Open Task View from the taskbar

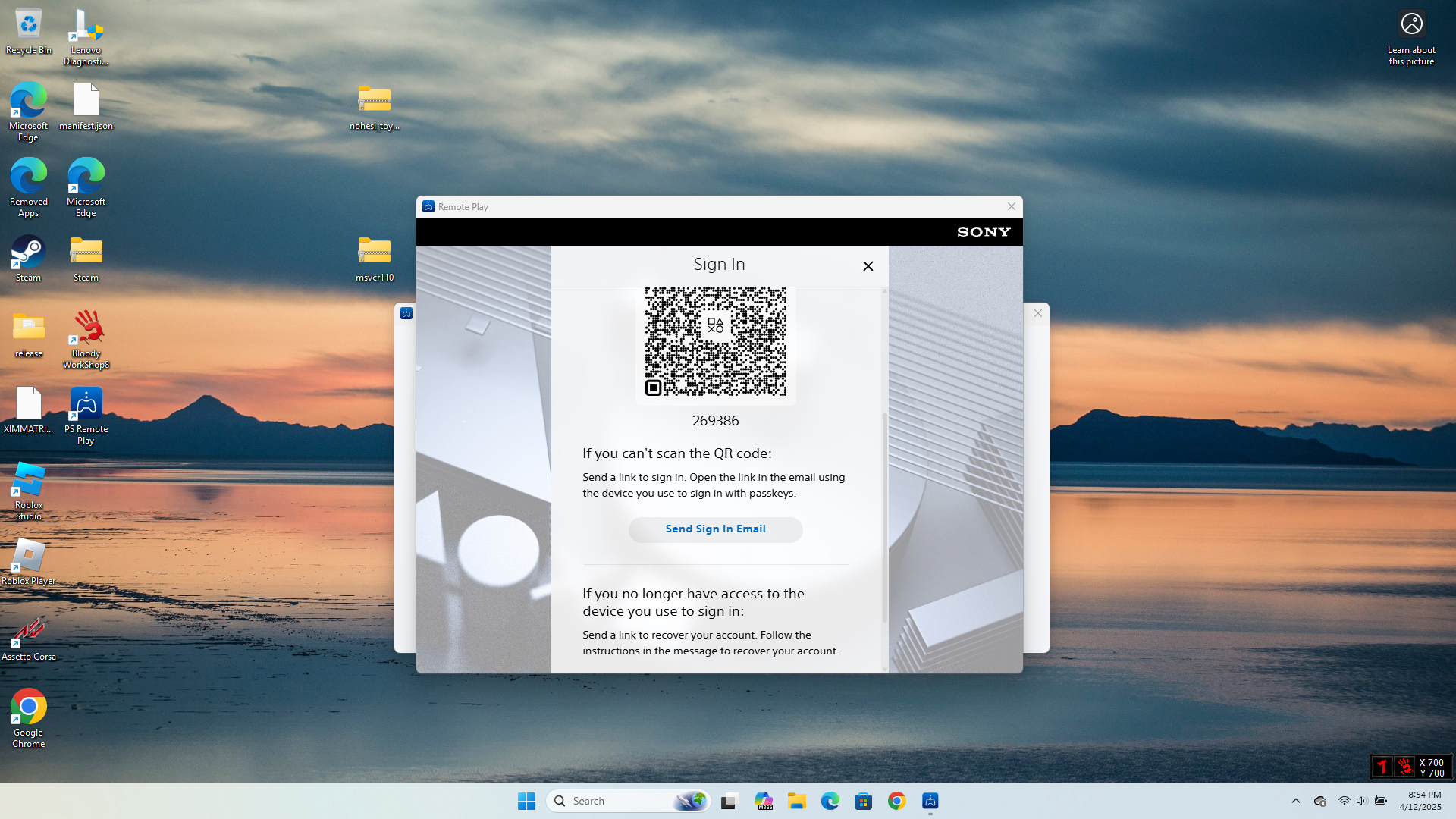[729, 801]
